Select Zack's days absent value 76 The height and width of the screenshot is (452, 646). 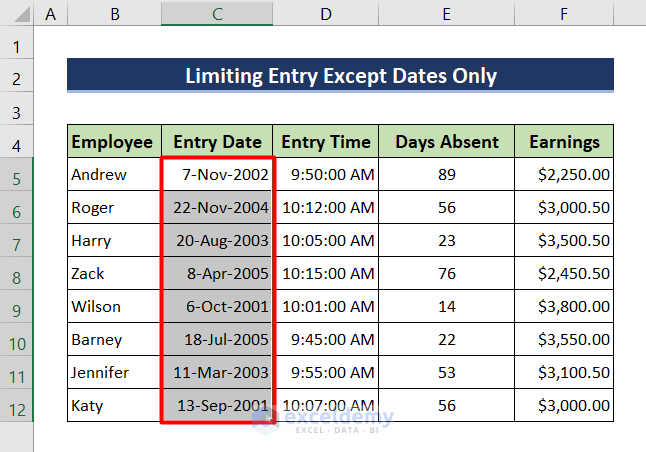click(446, 274)
